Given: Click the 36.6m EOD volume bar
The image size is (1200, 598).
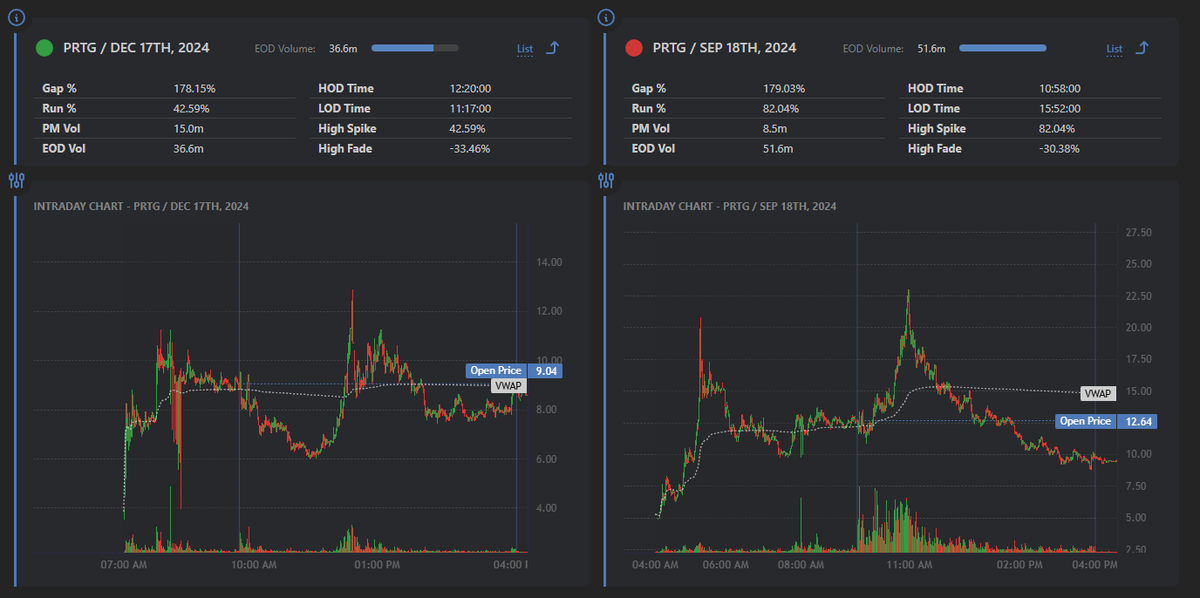Looking at the screenshot, I should (415, 48).
